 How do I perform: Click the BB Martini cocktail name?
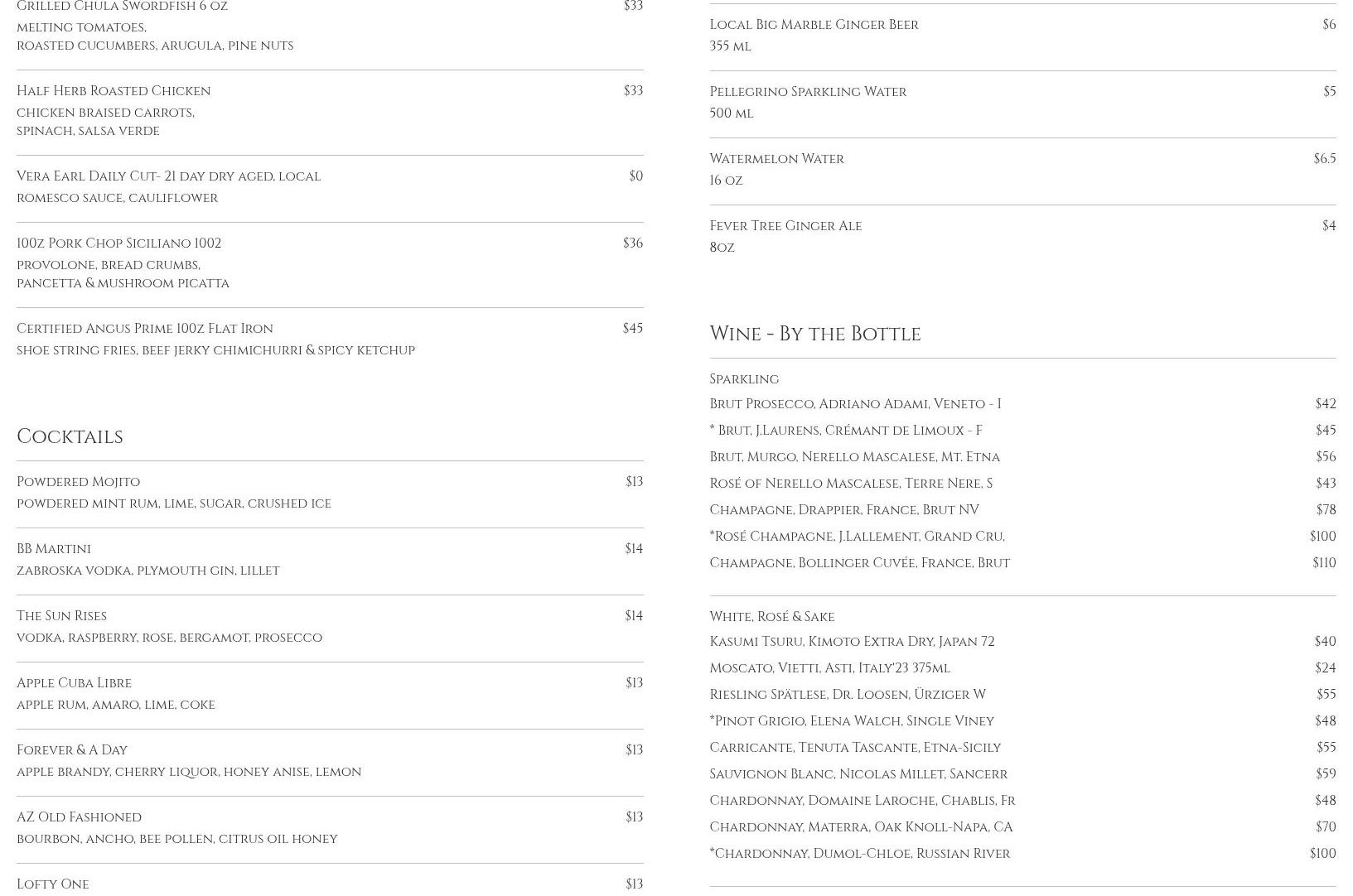pyautogui.click(x=54, y=549)
